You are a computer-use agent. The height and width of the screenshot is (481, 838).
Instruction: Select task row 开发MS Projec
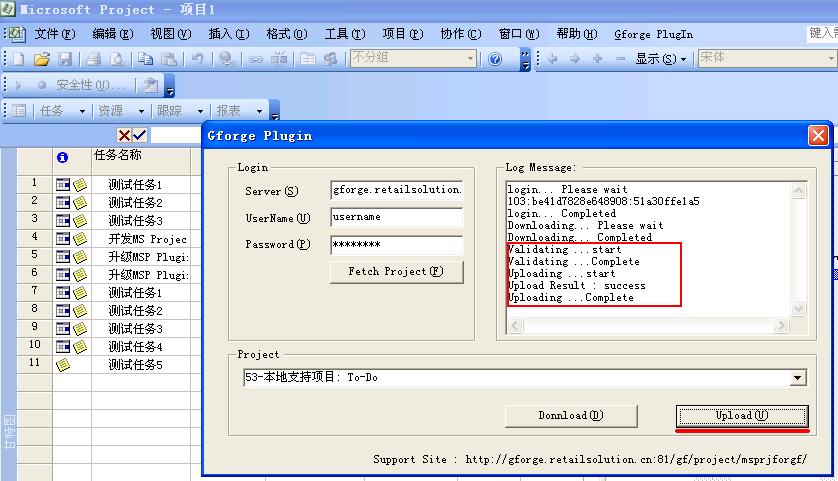tap(148, 239)
